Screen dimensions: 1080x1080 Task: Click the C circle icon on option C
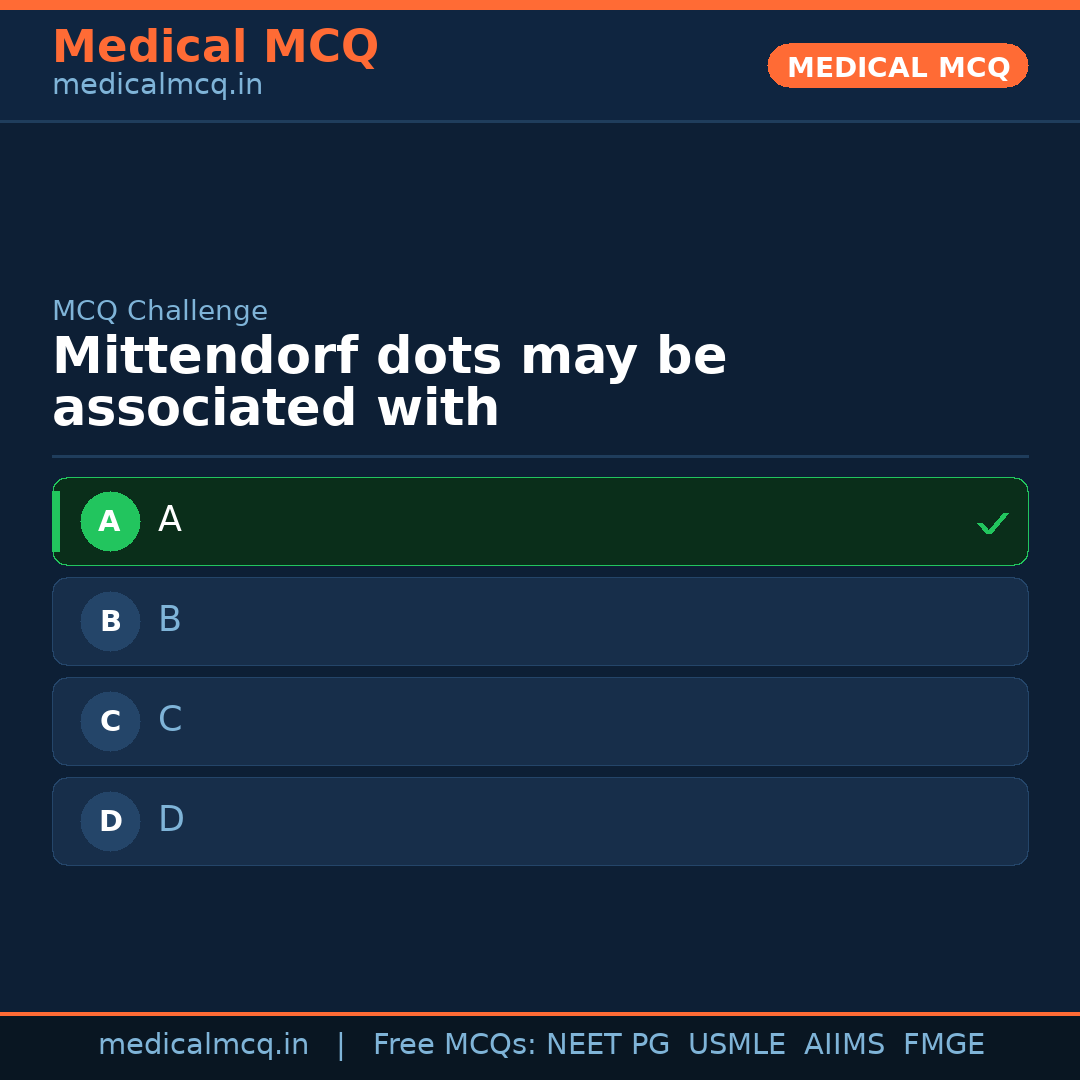click(110, 721)
